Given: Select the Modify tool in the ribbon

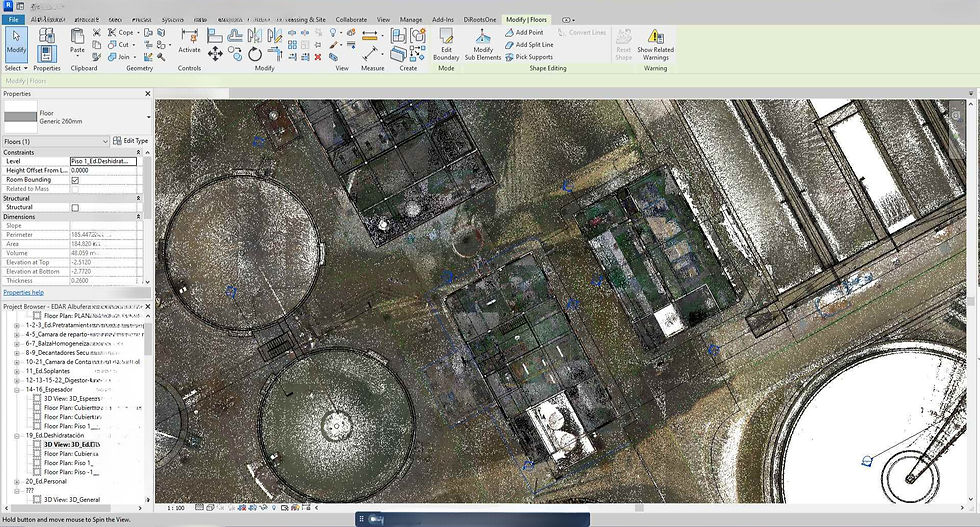Looking at the screenshot, I should coord(16,42).
